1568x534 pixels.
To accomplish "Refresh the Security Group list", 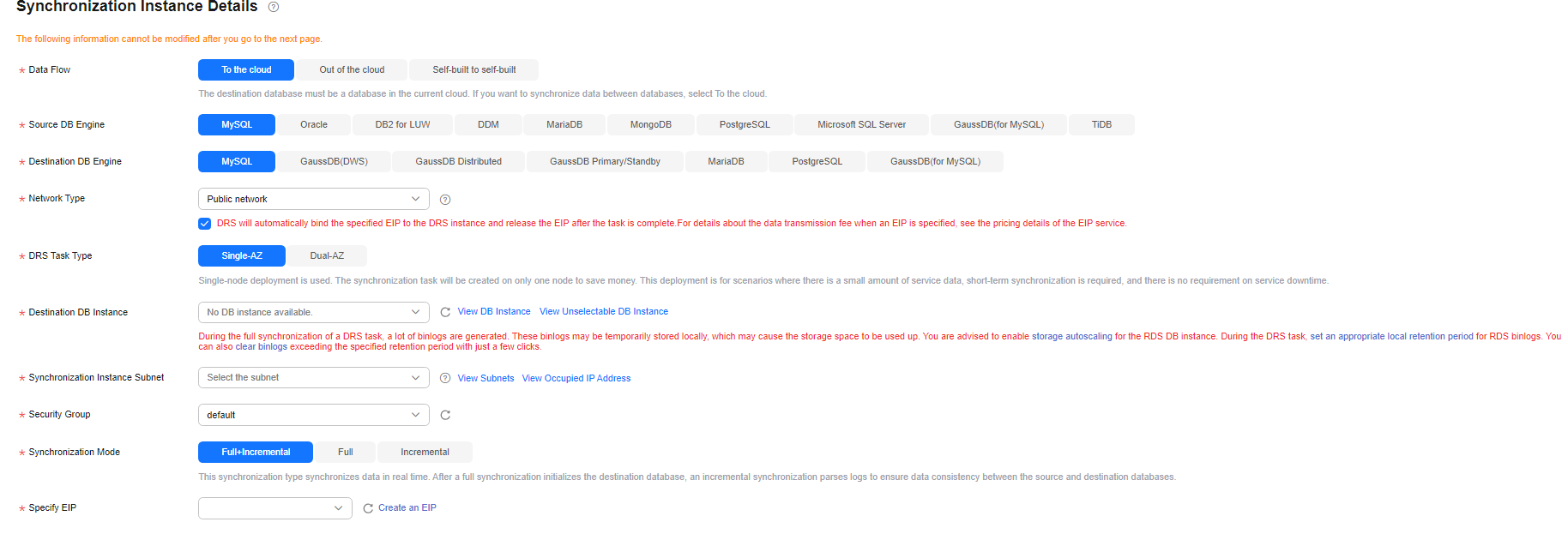I will pos(445,415).
